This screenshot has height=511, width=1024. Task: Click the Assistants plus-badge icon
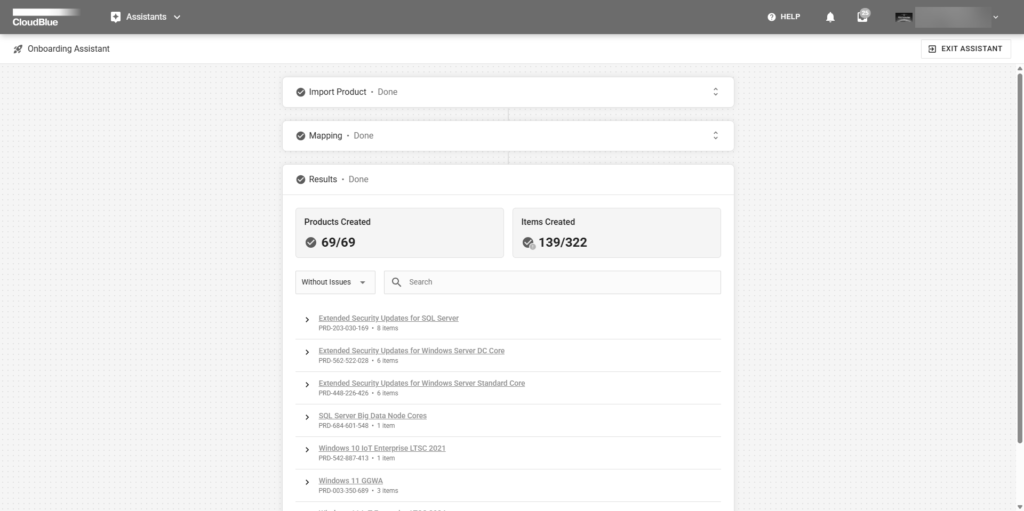116,17
